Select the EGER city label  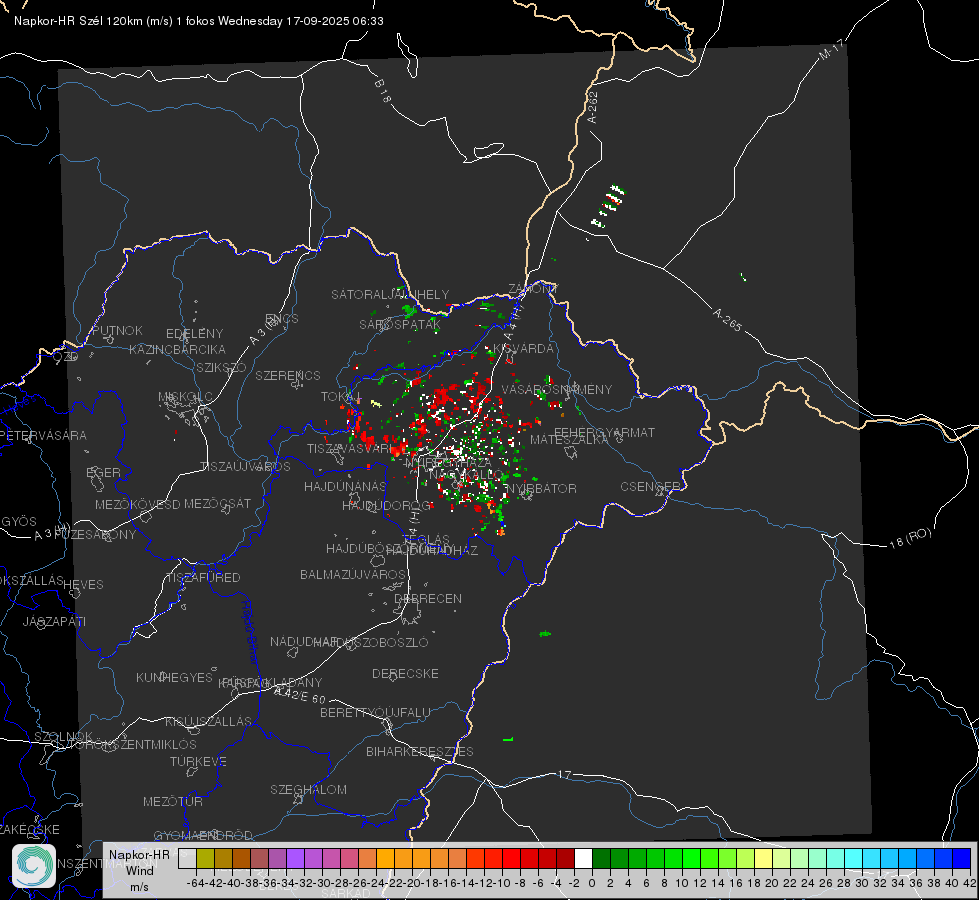(103, 472)
